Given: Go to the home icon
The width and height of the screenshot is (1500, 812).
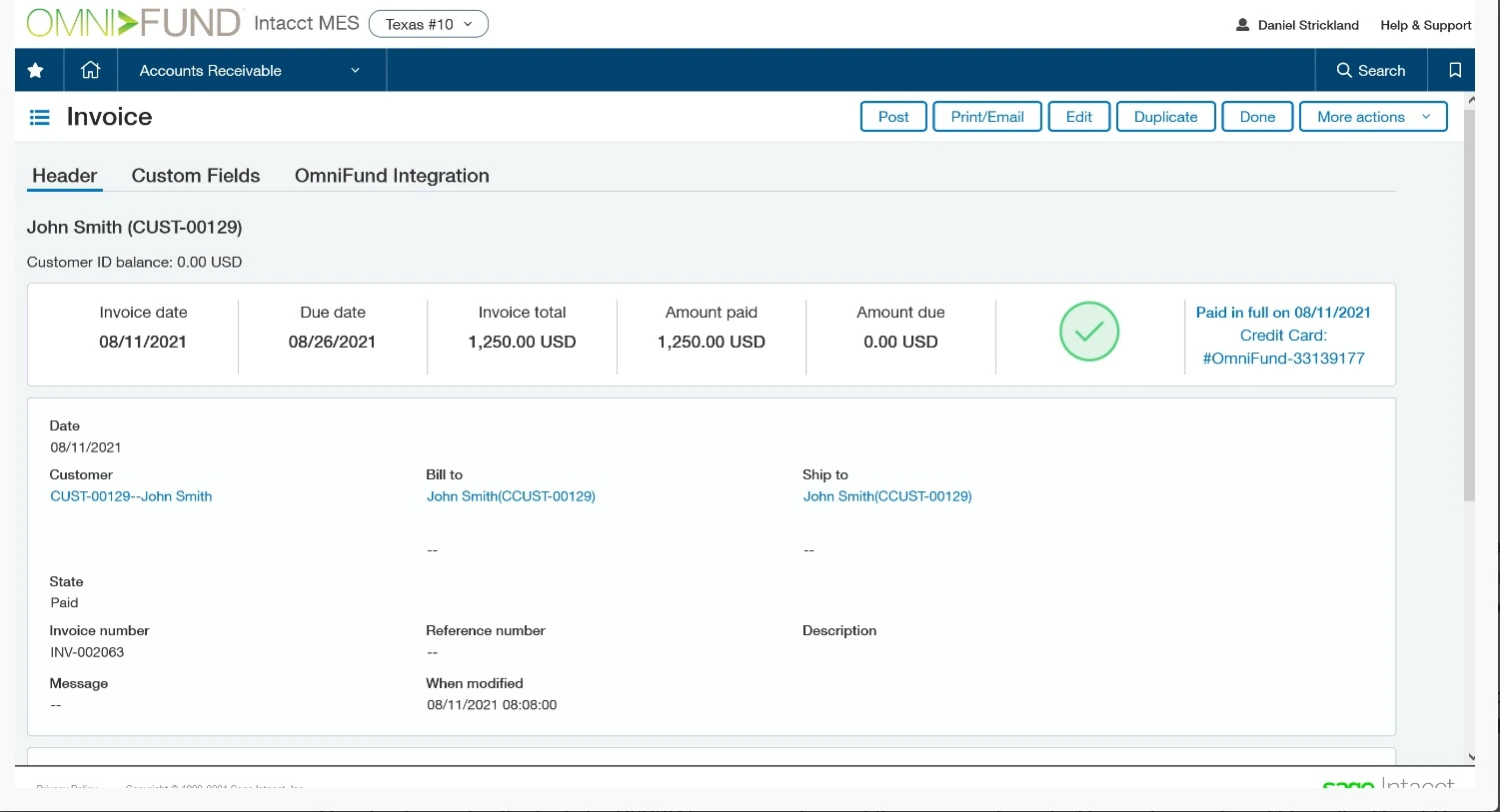Looking at the screenshot, I should point(90,70).
